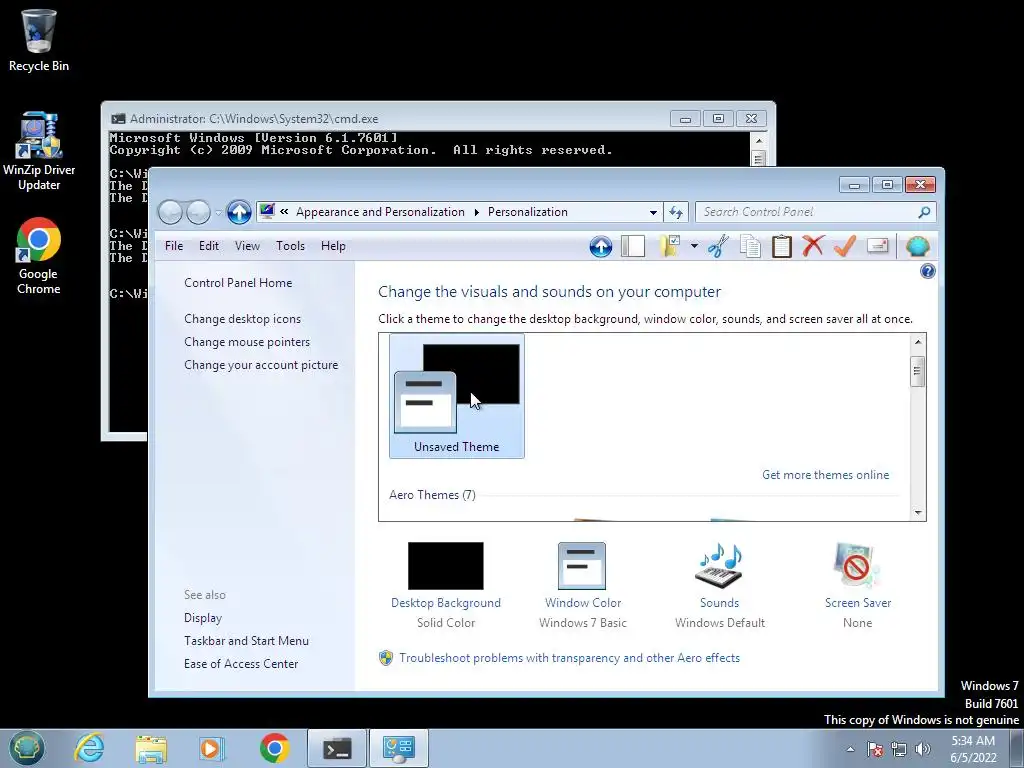Click the folder options icon with checkmark

(670, 246)
